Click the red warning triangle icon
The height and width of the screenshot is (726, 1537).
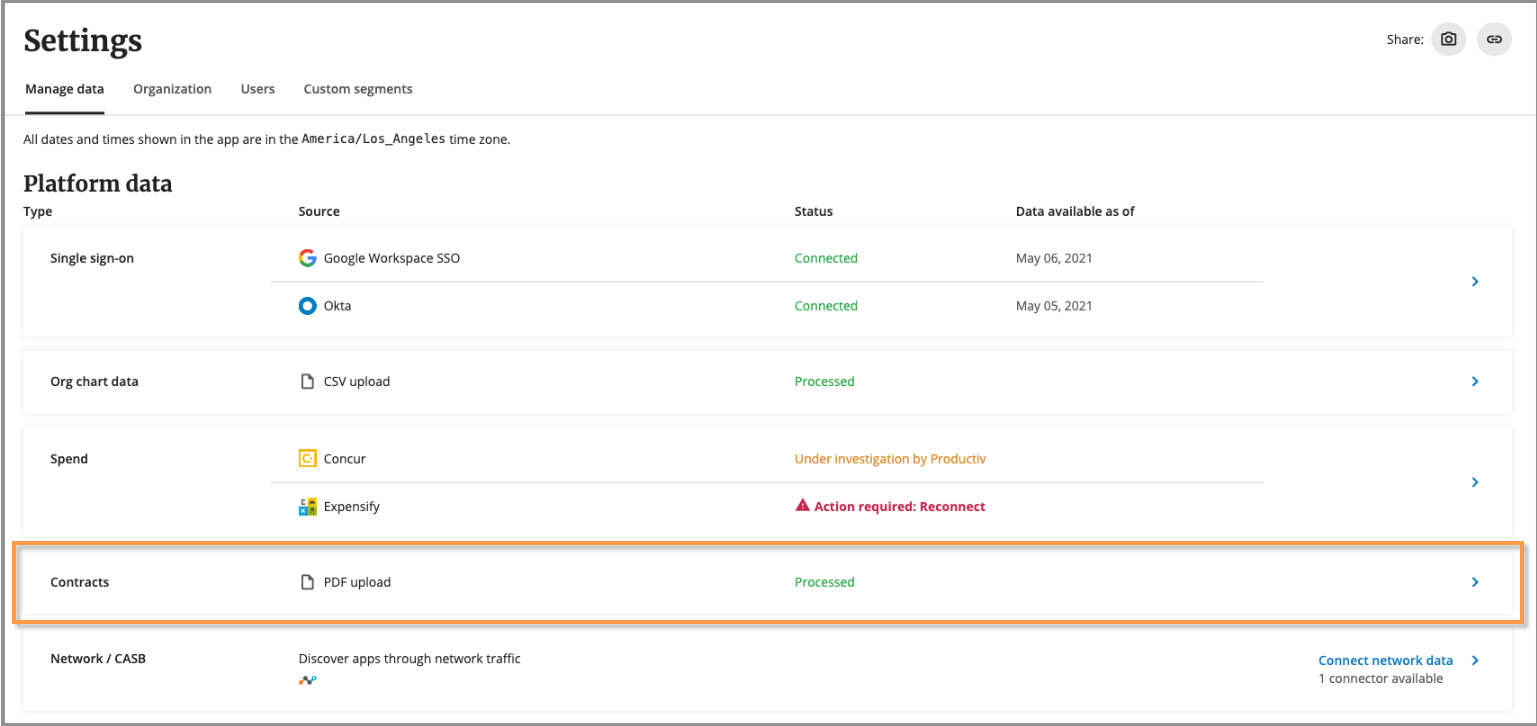802,506
